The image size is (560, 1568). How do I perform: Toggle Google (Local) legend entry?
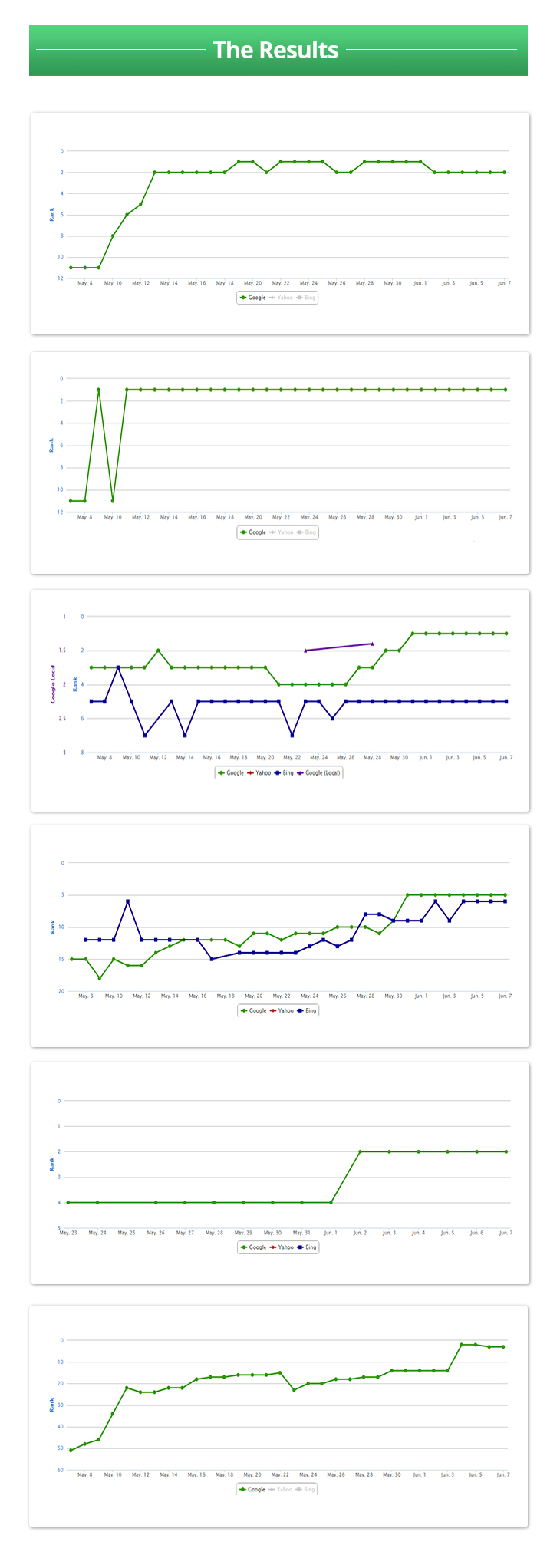coord(318,773)
